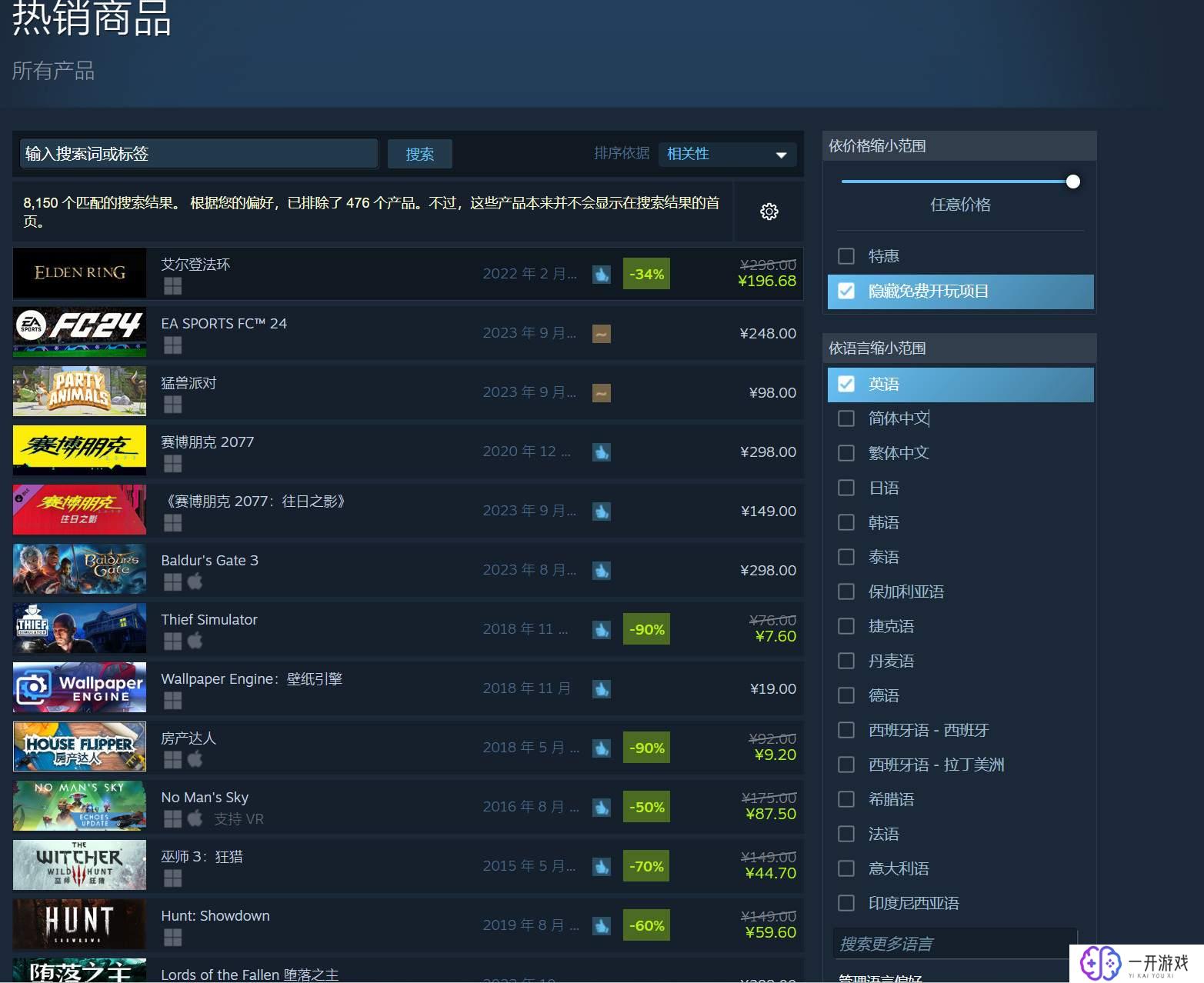
Task: Check 西班牙语 - 拉丁美洲 filter
Action: [x=846, y=765]
